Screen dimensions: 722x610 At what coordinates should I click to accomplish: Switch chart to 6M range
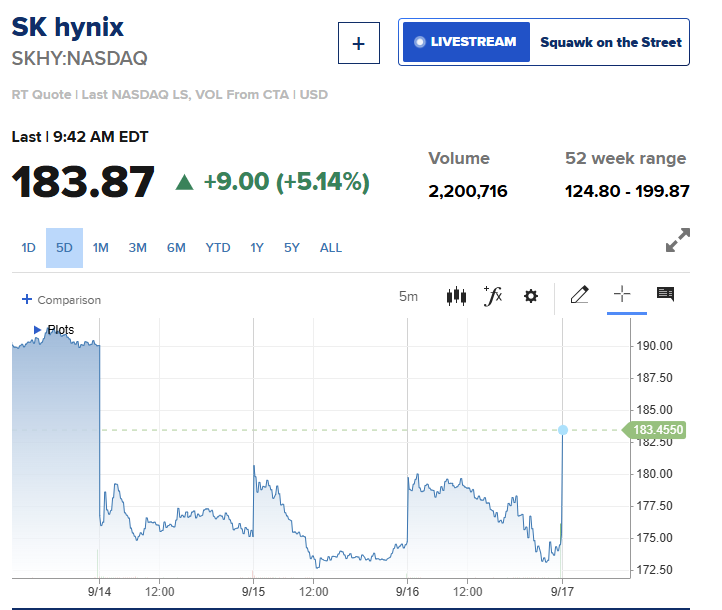(176, 248)
